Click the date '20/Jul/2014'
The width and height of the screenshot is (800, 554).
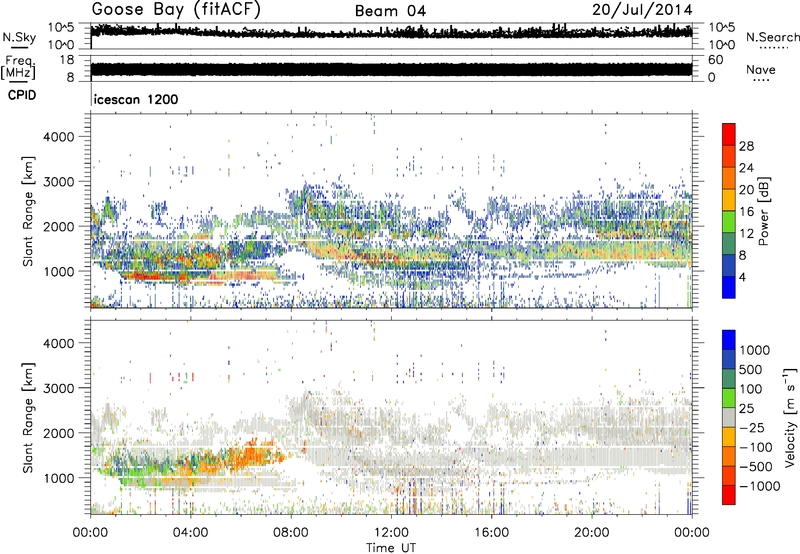642,10
